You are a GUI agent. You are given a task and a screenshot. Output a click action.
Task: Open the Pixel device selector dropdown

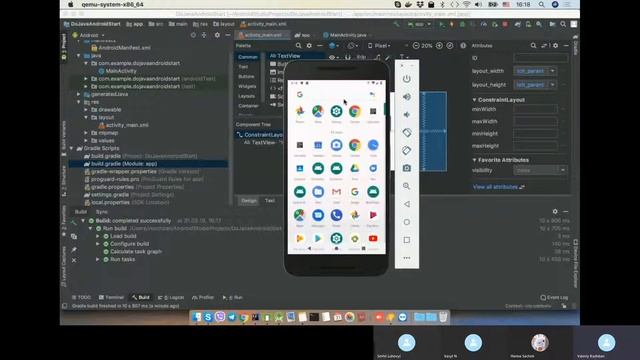(x=380, y=46)
